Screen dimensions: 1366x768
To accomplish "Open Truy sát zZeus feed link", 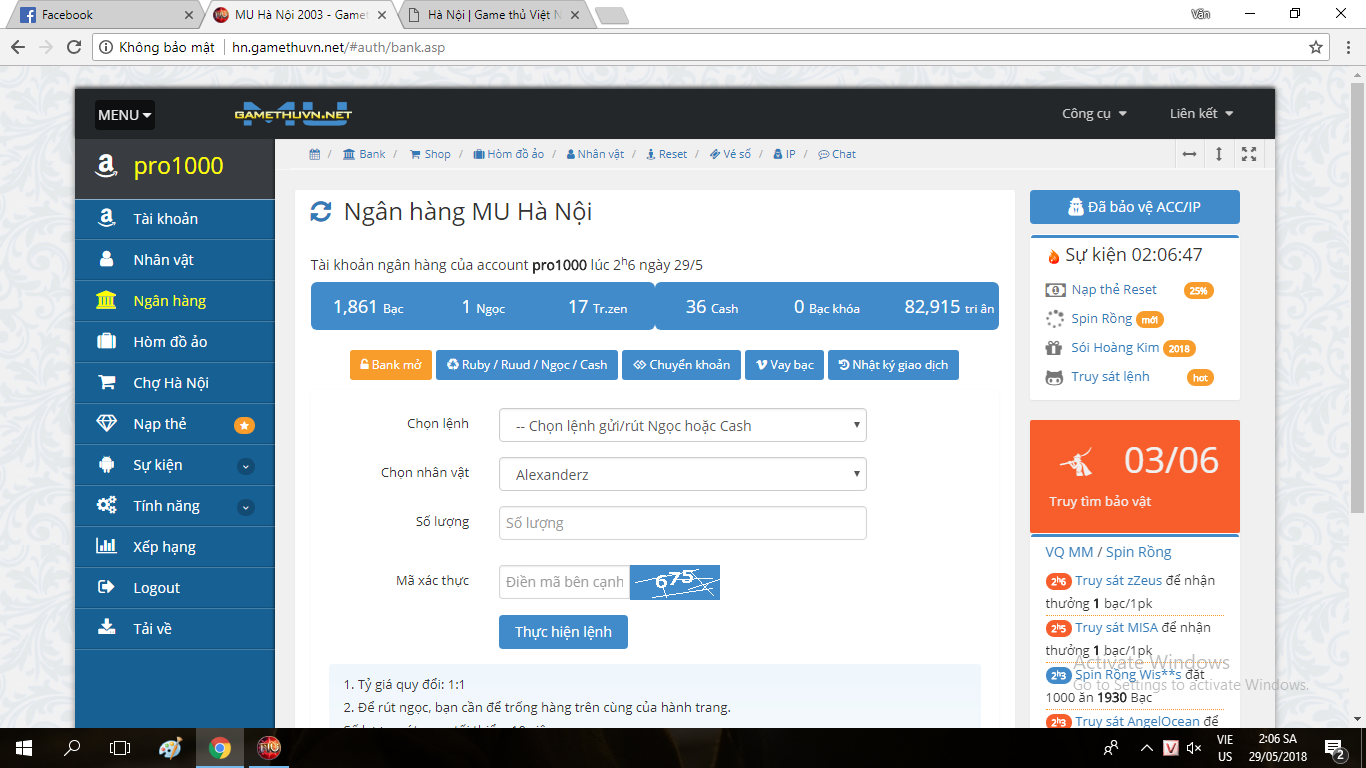I will click(1117, 581).
